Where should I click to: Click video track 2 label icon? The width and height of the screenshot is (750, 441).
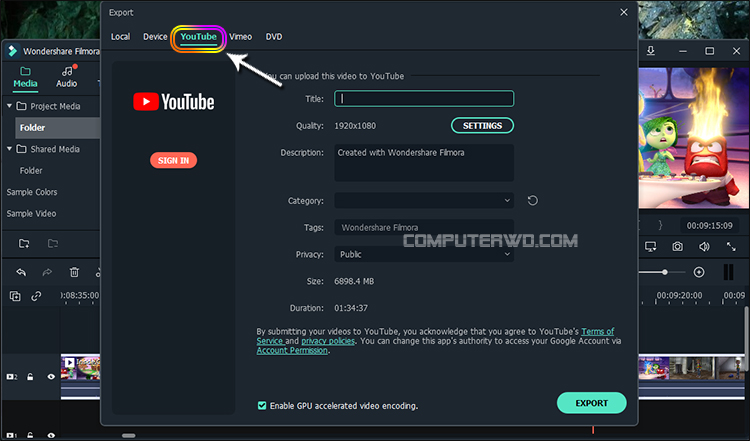[12, 377]
